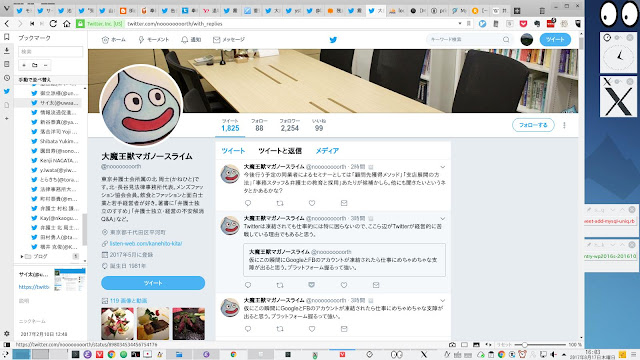This screenshot has width=640, height=360.
Task: Click down chevron on mysql-uniq.rb desktop widget
Action: 613,209
